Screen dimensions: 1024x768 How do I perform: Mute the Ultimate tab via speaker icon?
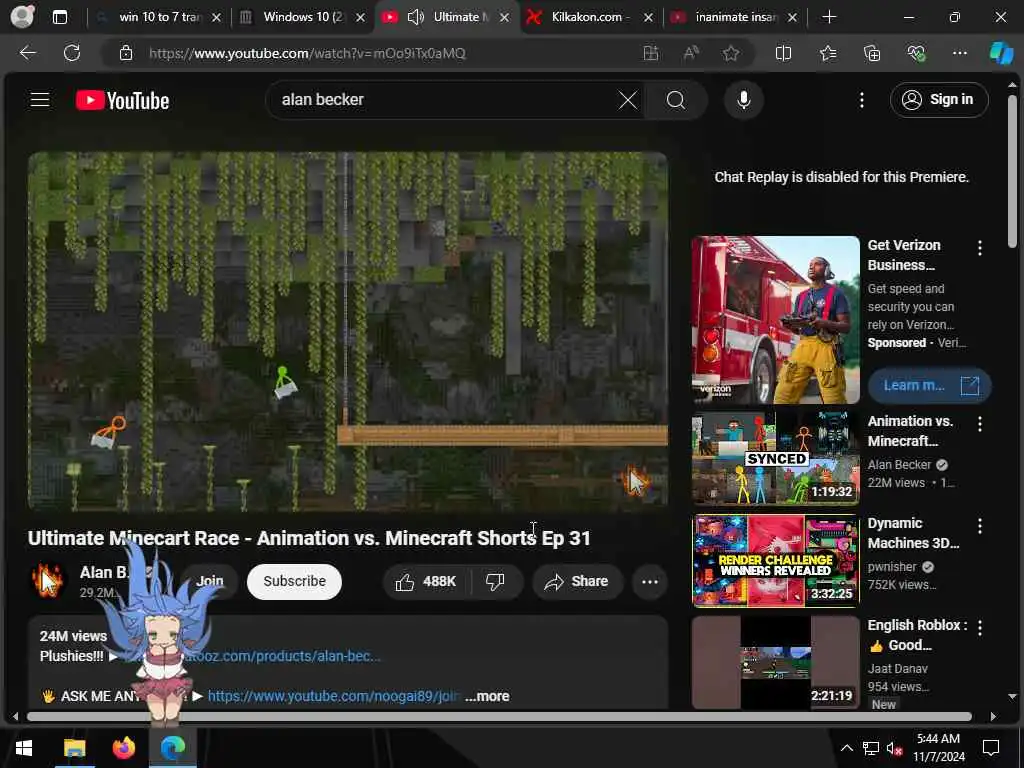(x=416, y=17)
